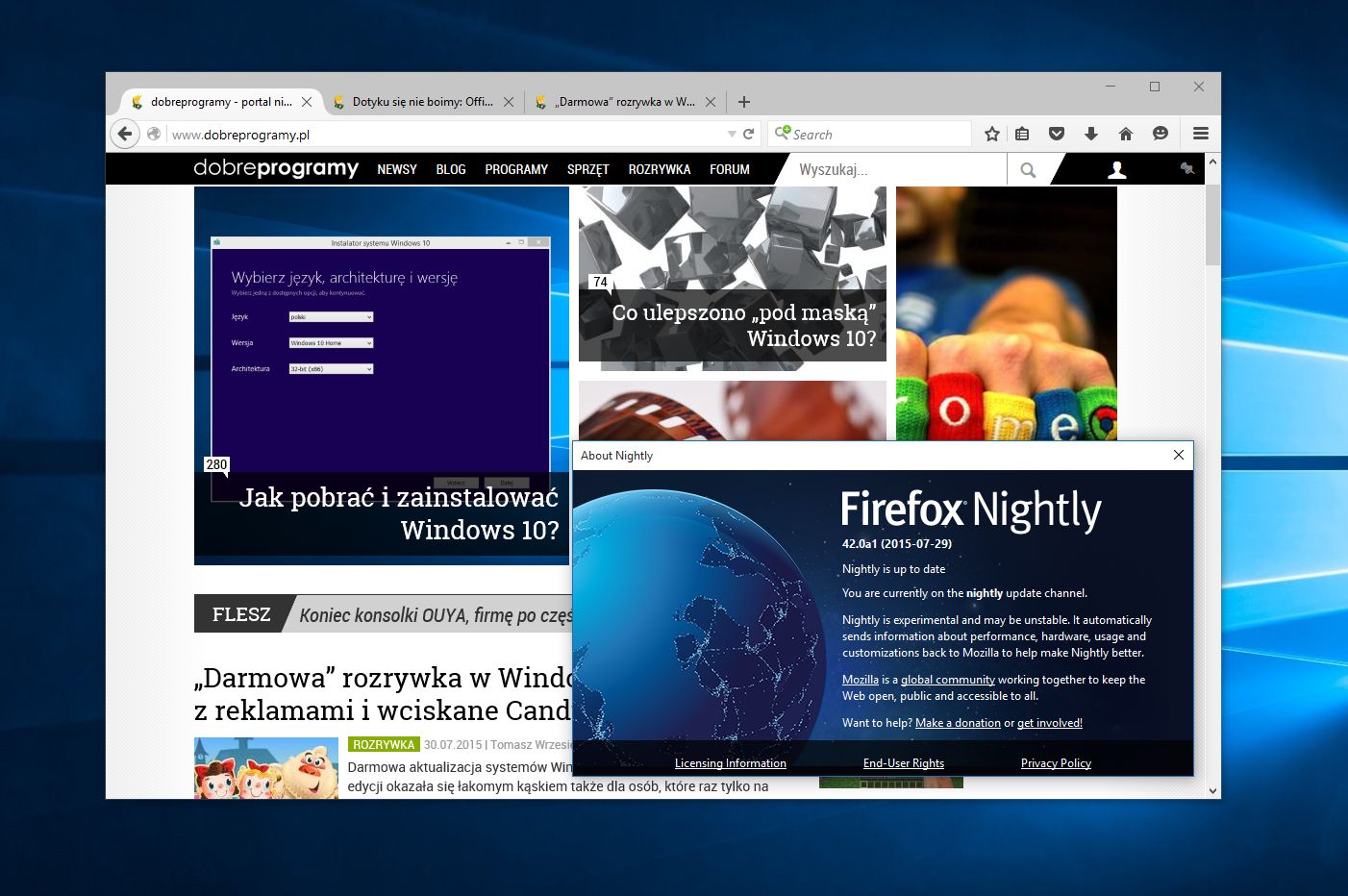Viewport: 1348px width, 896px height.
Task: Close the About Nightly dialog
Action: 1179,455
